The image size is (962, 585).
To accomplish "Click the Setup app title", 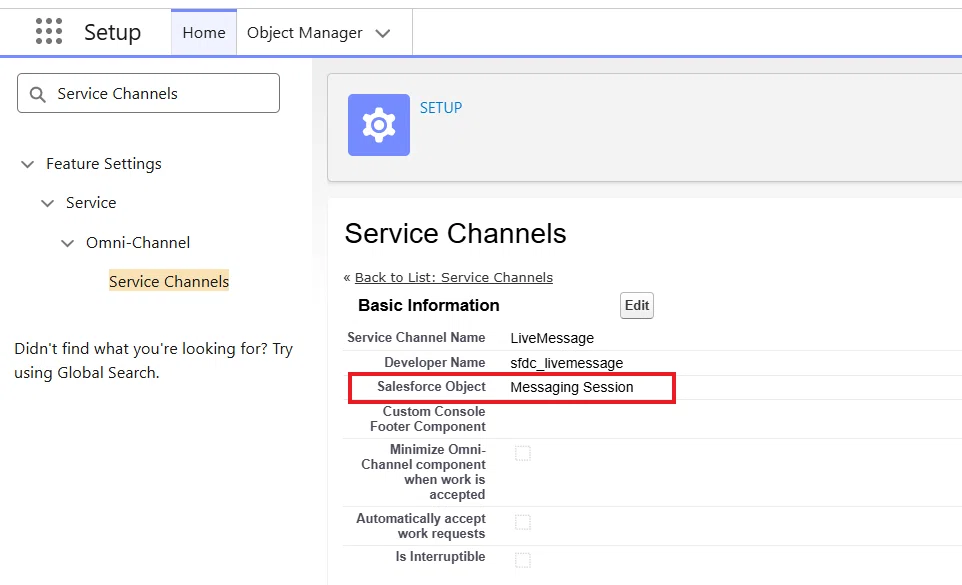I will click(112, 32).
